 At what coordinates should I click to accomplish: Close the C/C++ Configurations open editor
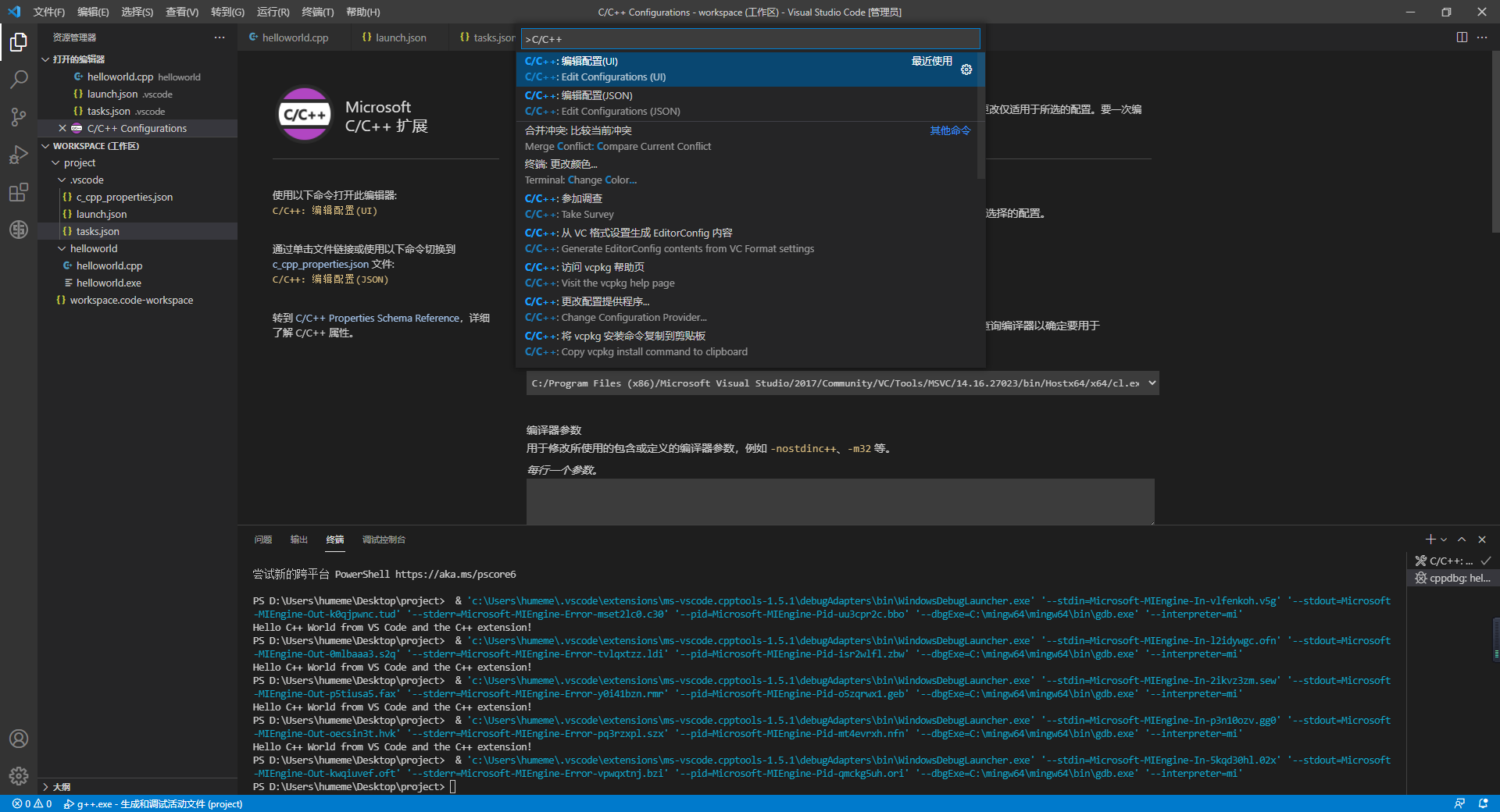point(62,128)
